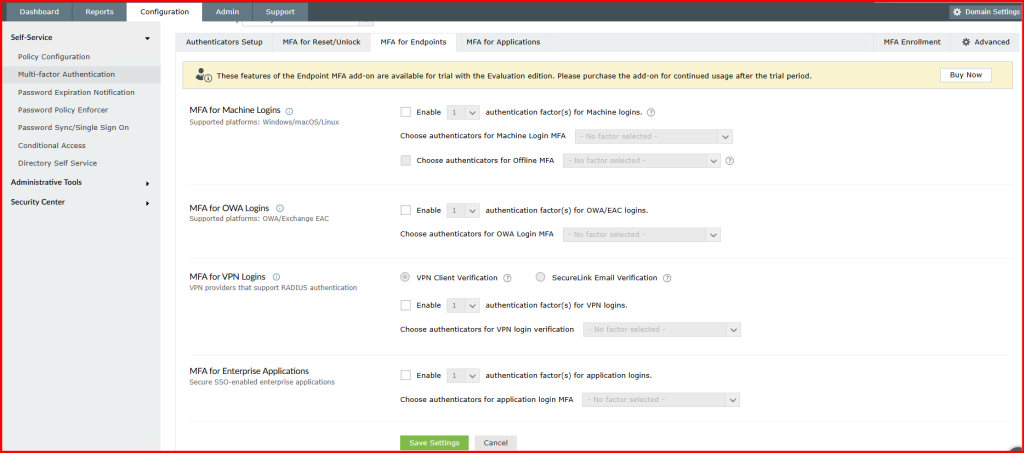1024x453 pixels.
Task: Toggle Offline MFA authenticators checkbox
Action: pos(405,160)
